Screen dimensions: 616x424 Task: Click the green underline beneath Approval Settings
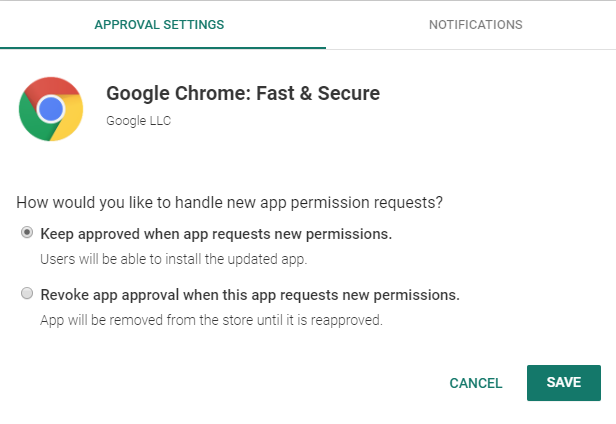[x=163, y=47]
